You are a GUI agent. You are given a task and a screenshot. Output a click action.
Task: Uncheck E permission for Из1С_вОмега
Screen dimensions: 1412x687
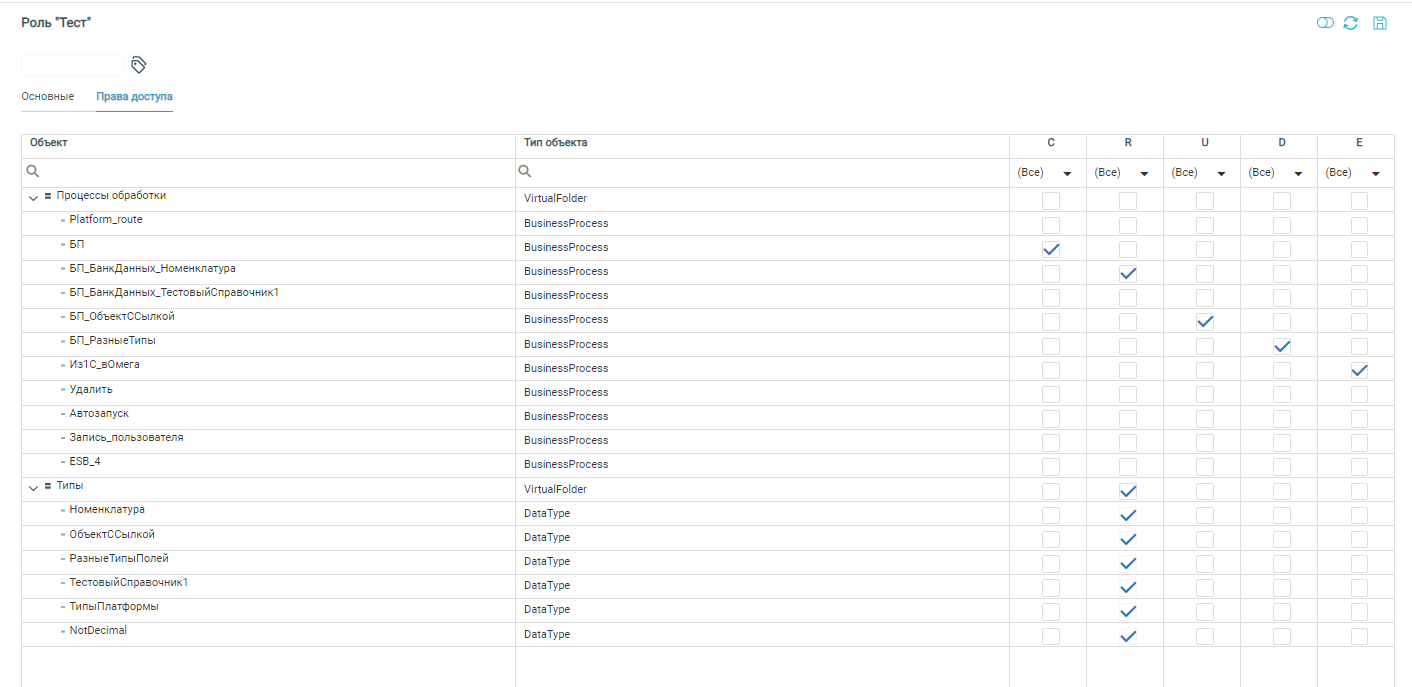pyautogui.click(x=1359, y=370)
